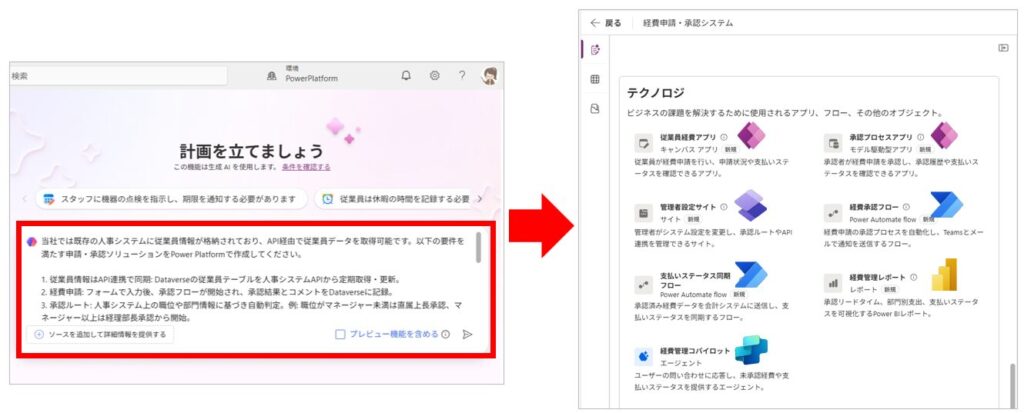This screenshot has width=1024, height=413.
Task: Click the agent tile icon of 経費管理コパイロット
Action: 644,356
